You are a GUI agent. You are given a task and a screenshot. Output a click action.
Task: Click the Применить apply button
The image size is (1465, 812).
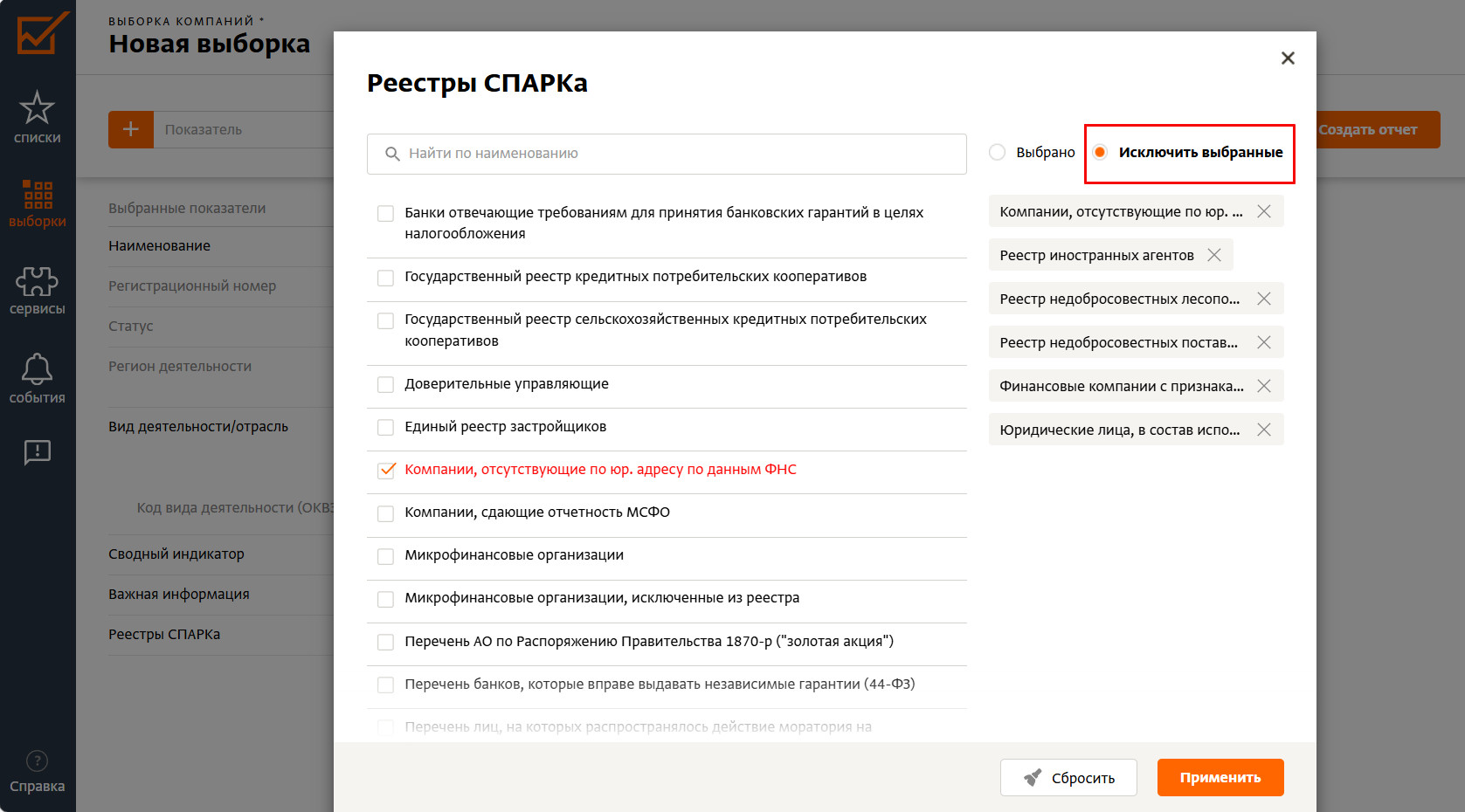1220,777
